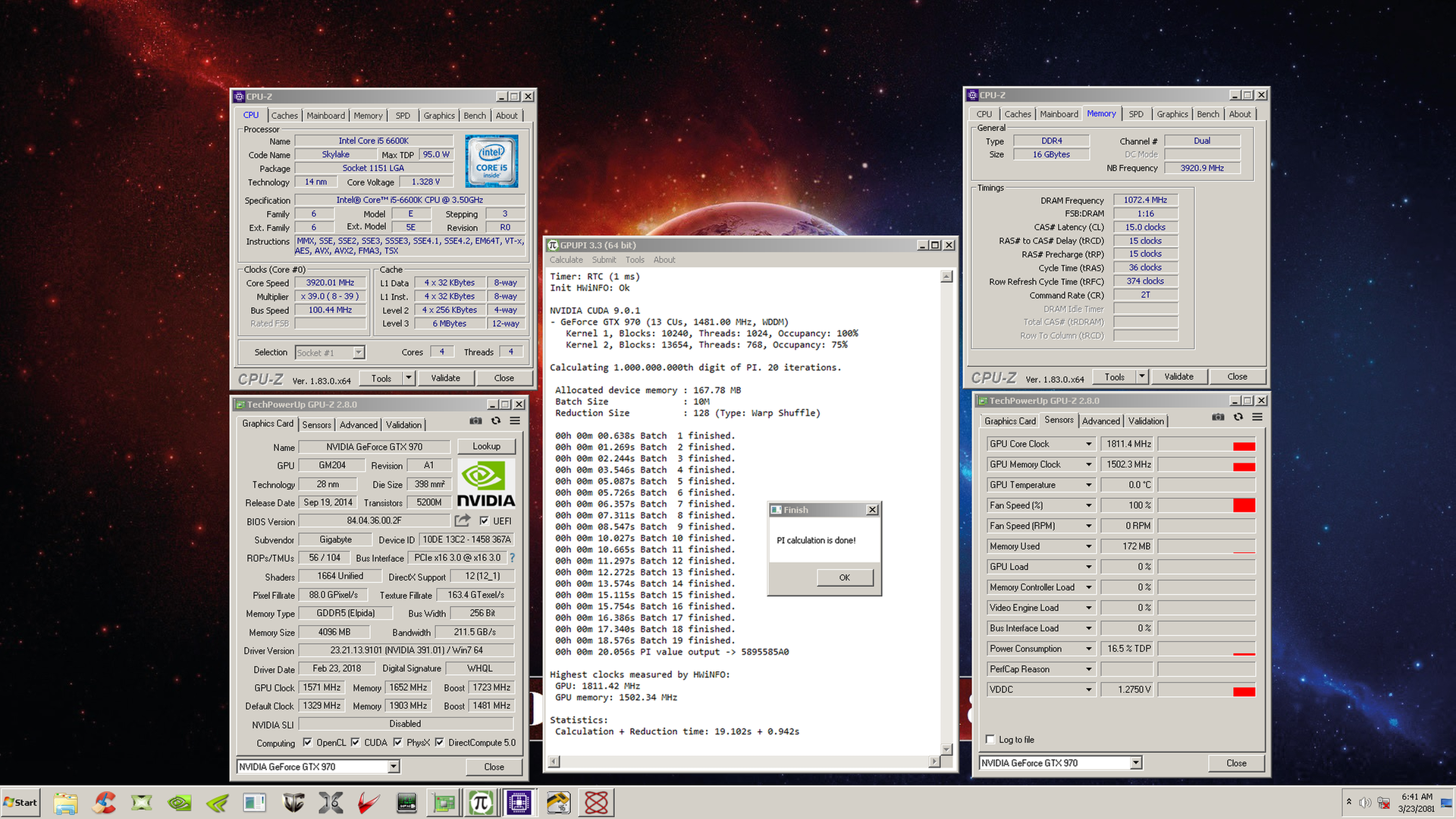The image size is (1456, 819).
Task: Switch to GPU-Z graphics card taskbar icon
Action: pos(444,802)
